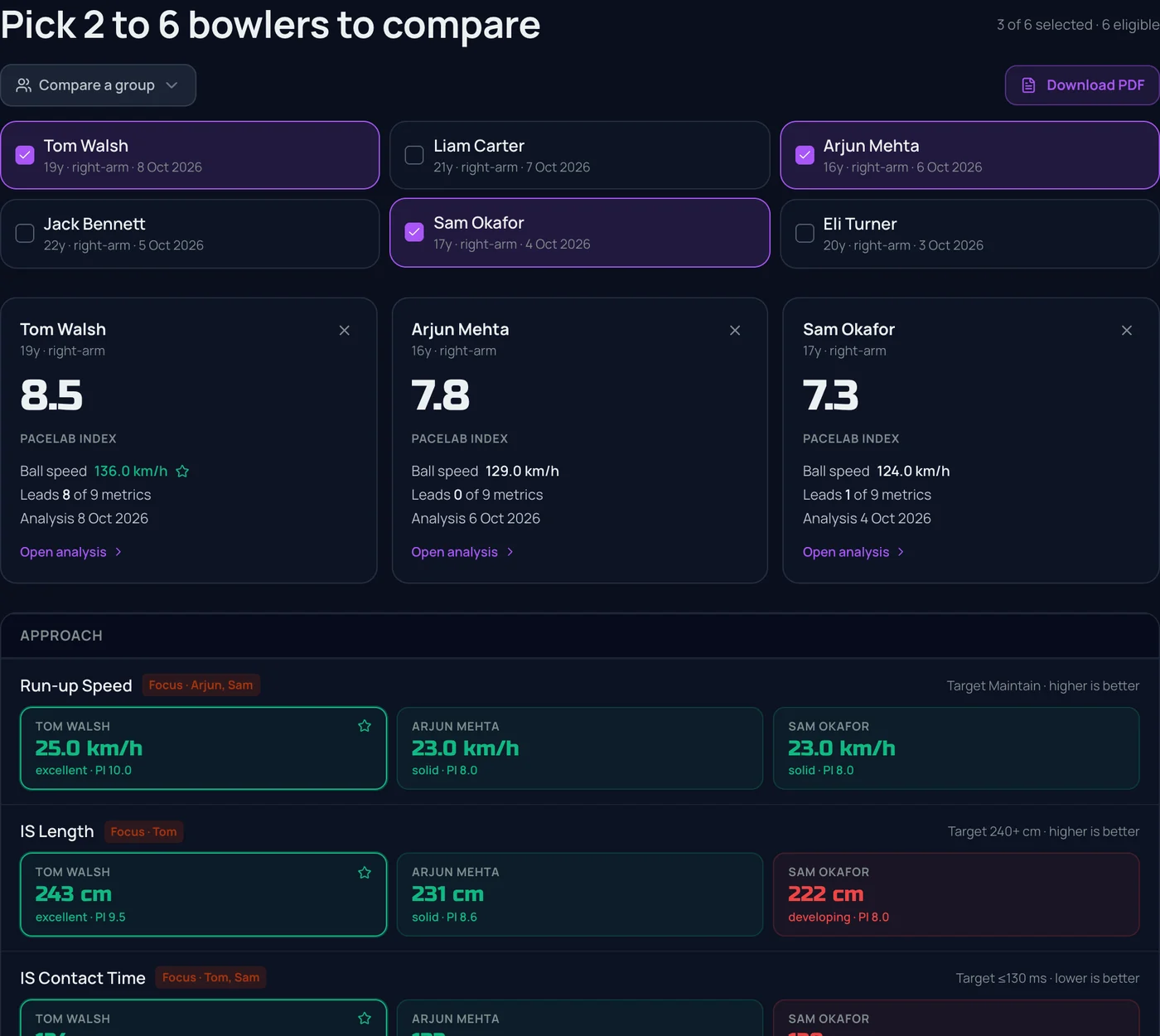Open analysis for Sam Okafor
This screenshot has height=1036, width=1160.
point(853,552)
